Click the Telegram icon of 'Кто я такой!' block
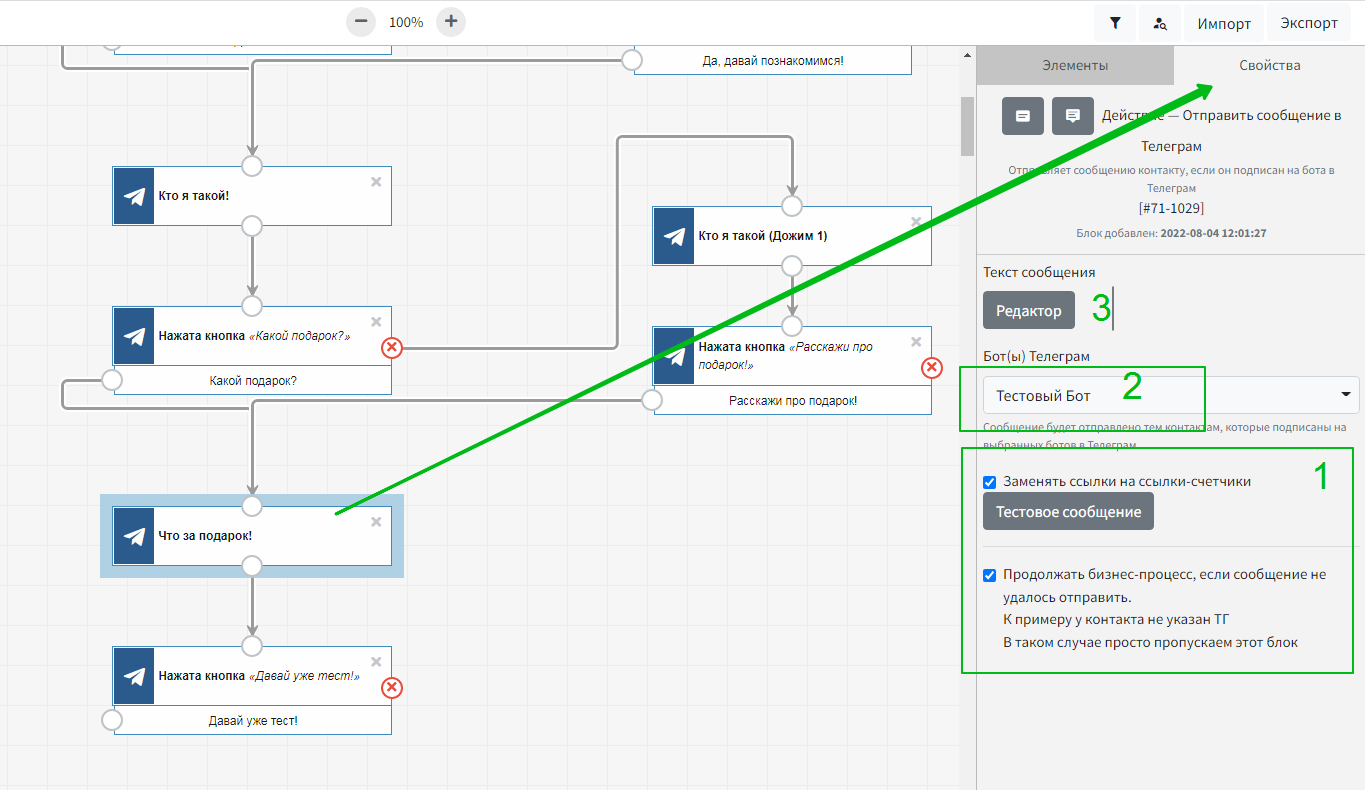Viewport: 1365px width, 790px height. (134, 196)
